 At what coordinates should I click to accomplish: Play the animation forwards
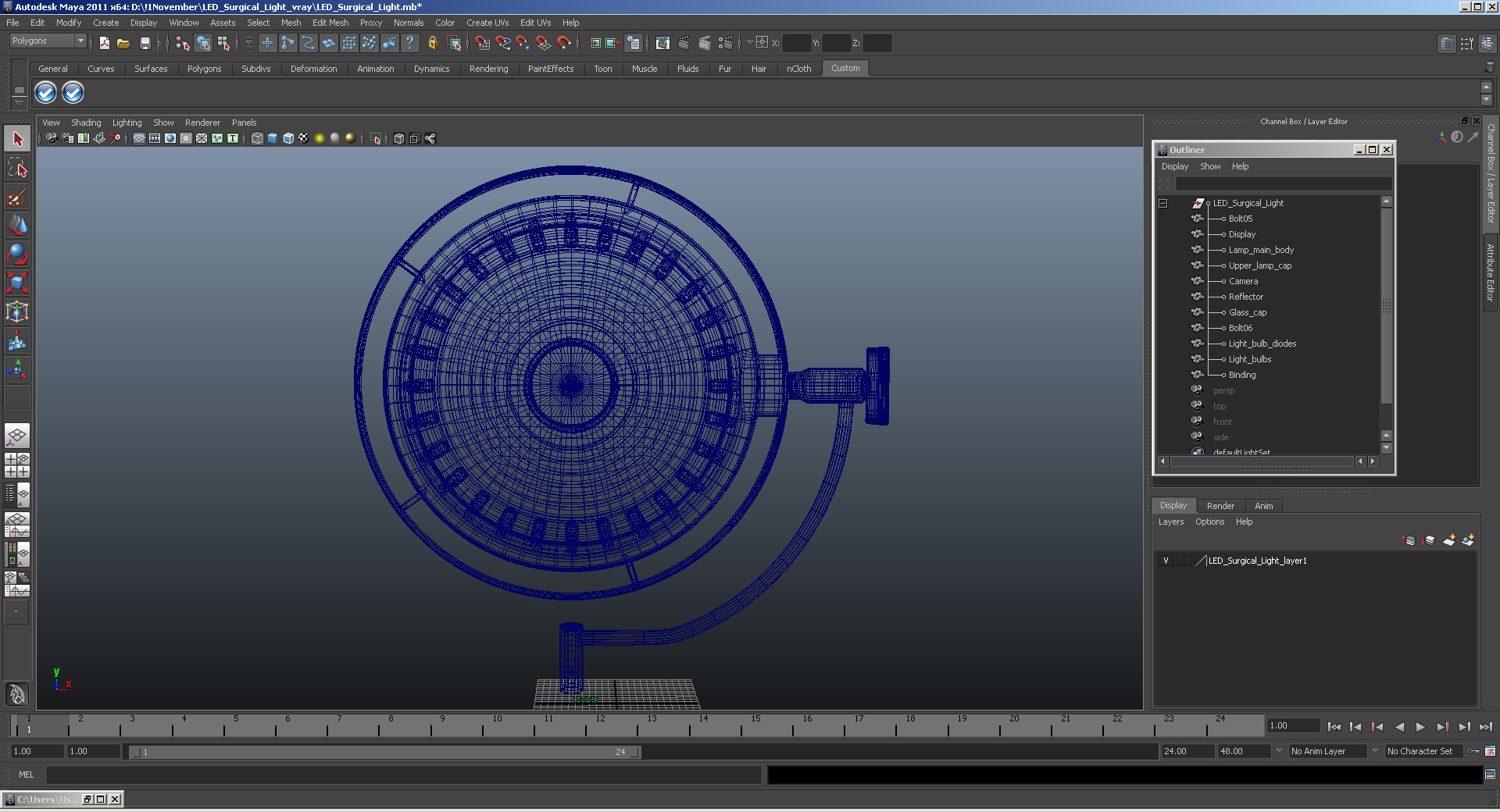click(1420, 727)
